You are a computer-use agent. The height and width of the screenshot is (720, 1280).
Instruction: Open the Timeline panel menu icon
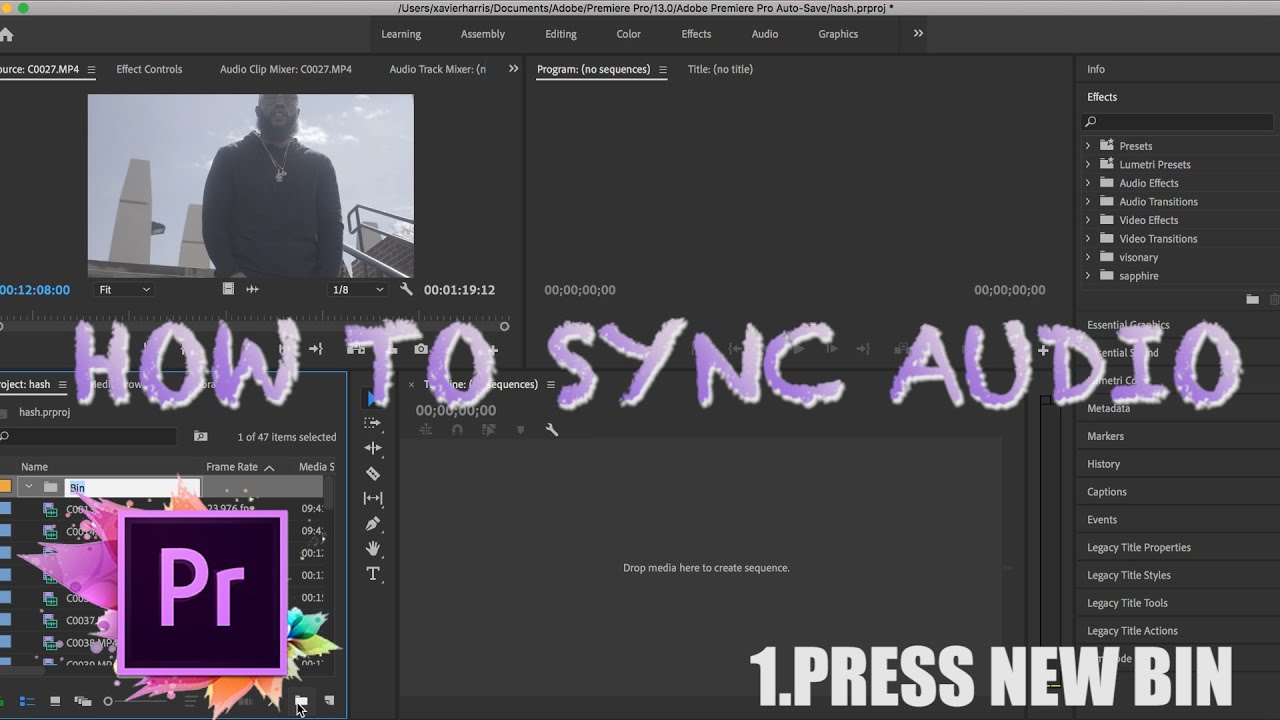click(x=550, y=385)
